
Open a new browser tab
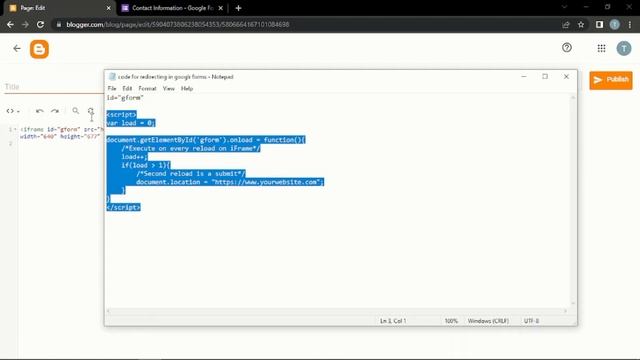click(x=238, y=8)
